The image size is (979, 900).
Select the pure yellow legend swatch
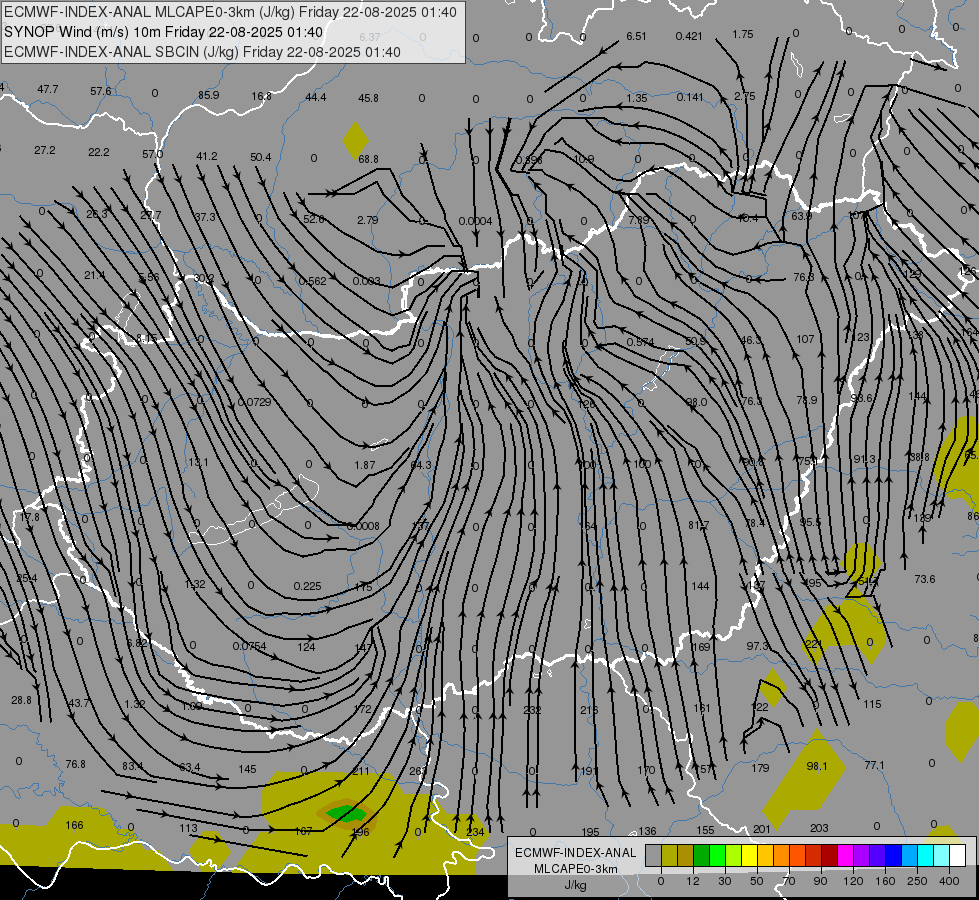[749, 855]
